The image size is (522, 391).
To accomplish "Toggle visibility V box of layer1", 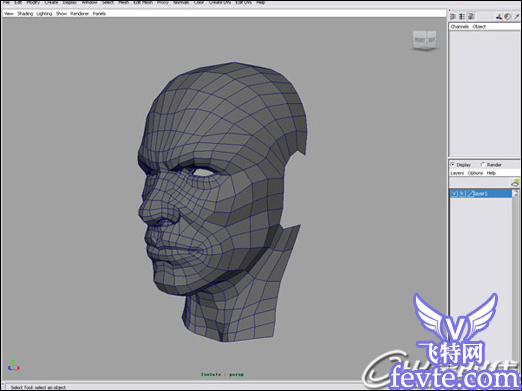I will [454, 194].
